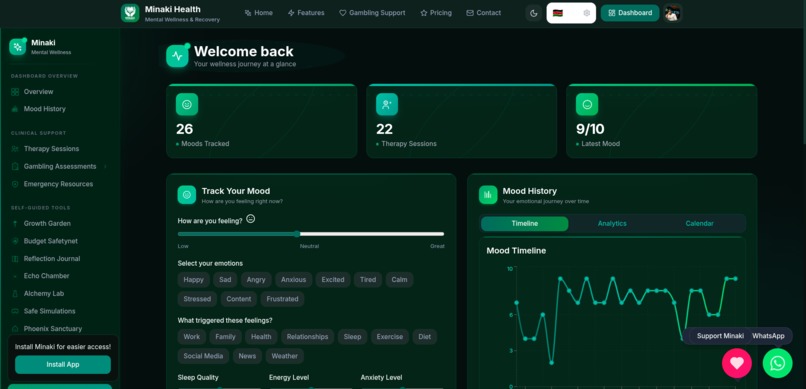Click the Welcome back pulse icon
Viewport: 806px width, 389px height.
(177, 56)
